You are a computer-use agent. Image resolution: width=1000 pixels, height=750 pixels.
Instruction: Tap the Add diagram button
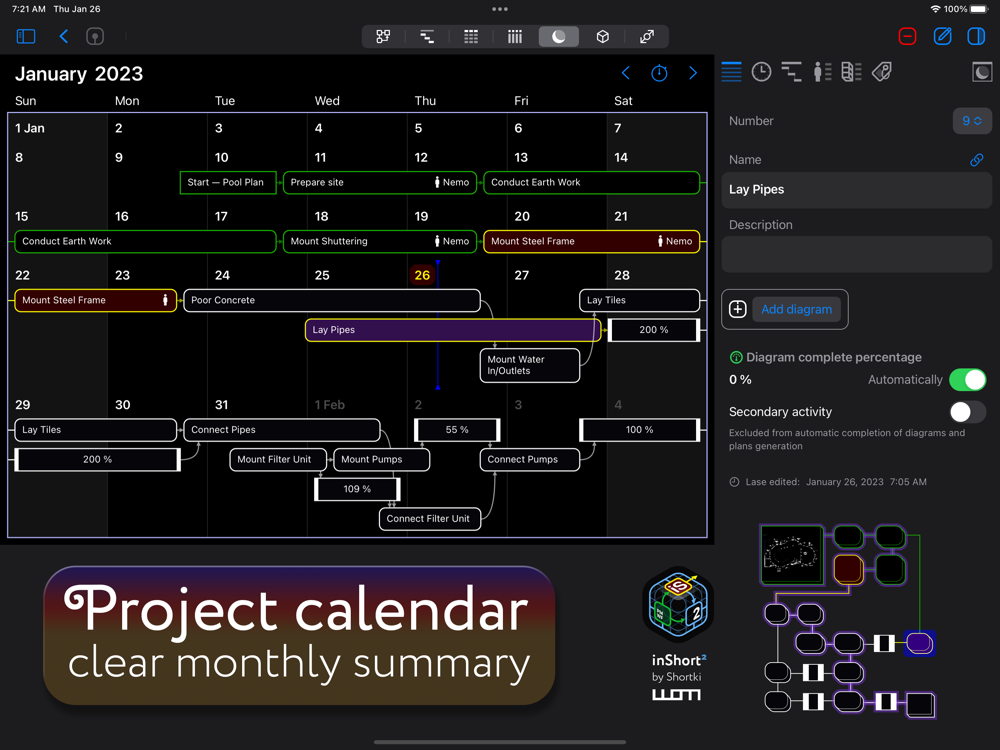pyautogui.click(x=797, y=309)
